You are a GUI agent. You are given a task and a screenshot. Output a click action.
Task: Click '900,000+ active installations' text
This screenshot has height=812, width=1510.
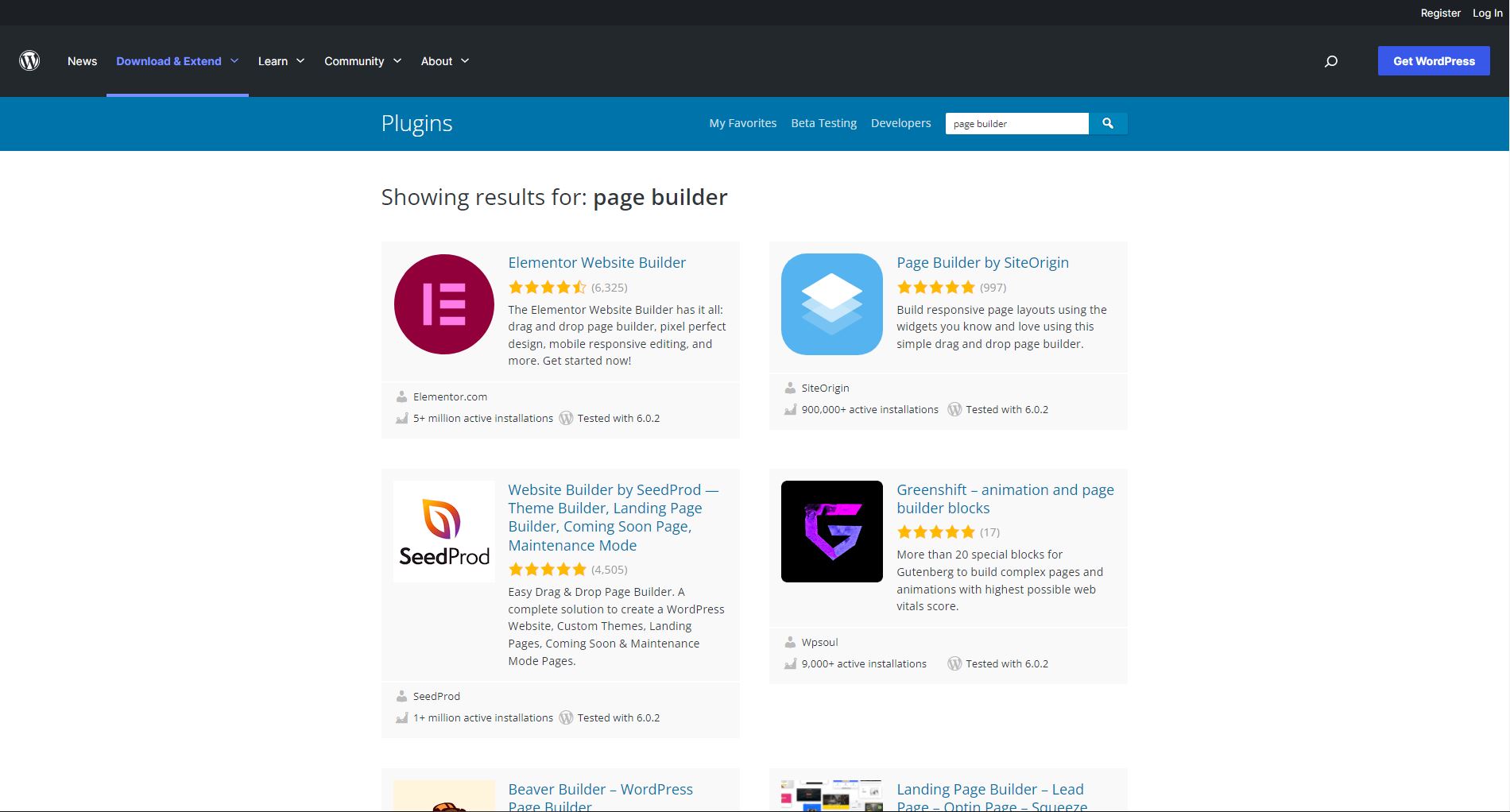click(x=869, y=409)
